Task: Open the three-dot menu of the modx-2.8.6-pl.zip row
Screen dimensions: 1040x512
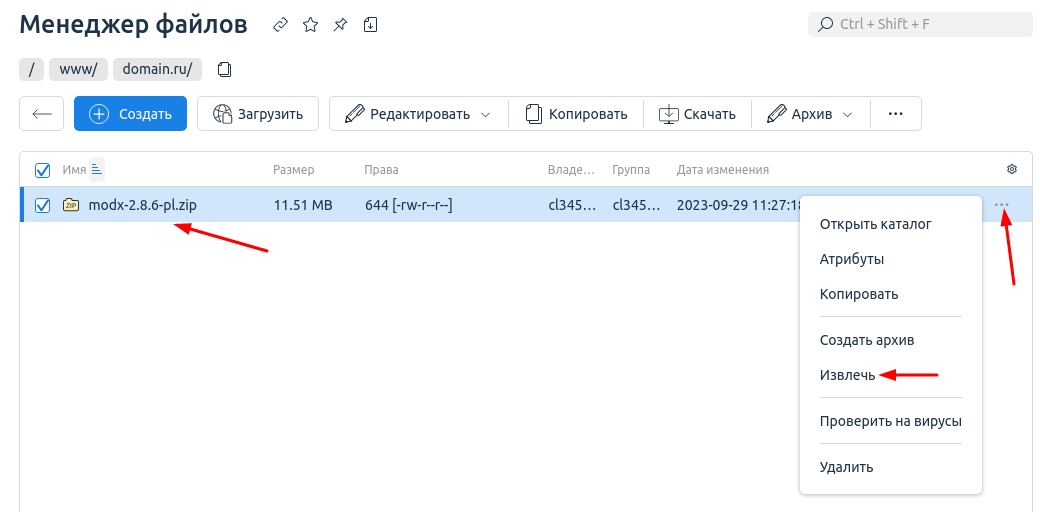Action: [1002, 205]
